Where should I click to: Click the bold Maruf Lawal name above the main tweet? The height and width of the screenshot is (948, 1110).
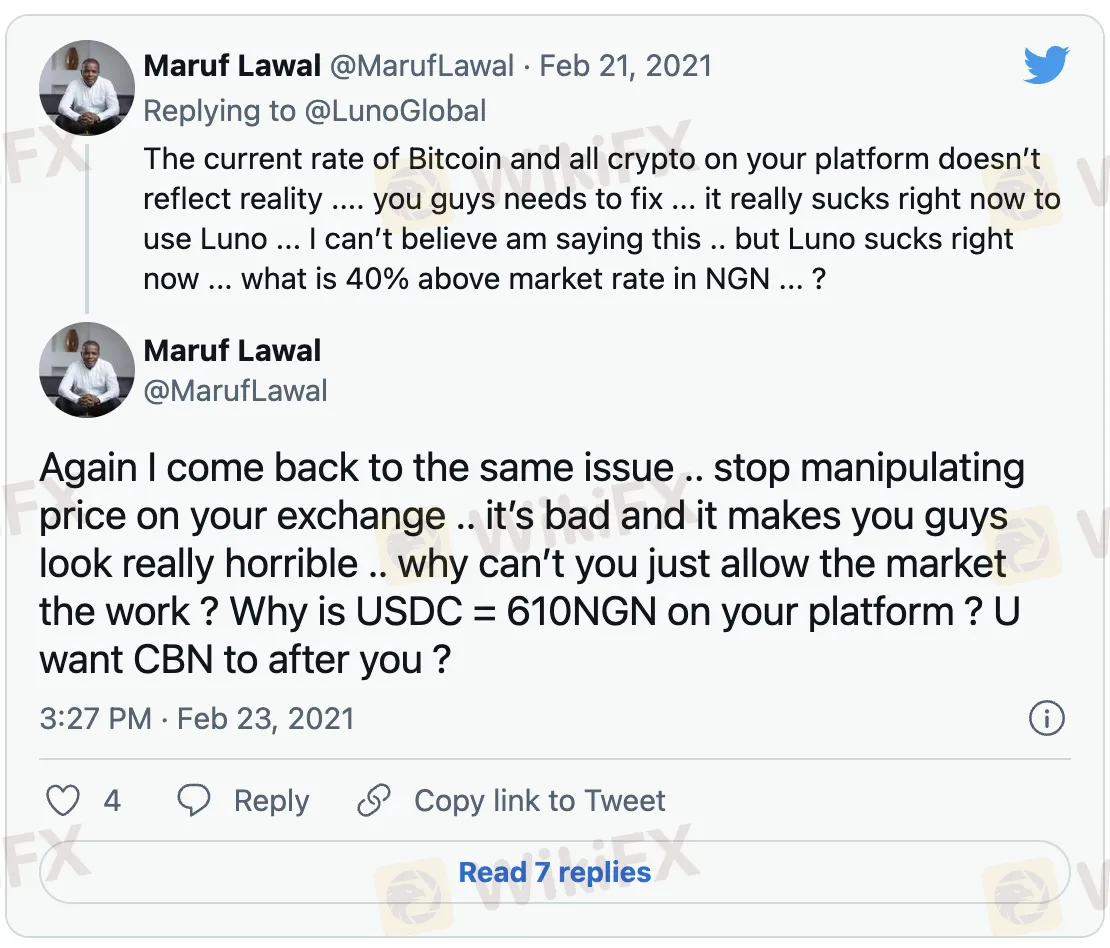pyautogui.click(x=232, y=350)
